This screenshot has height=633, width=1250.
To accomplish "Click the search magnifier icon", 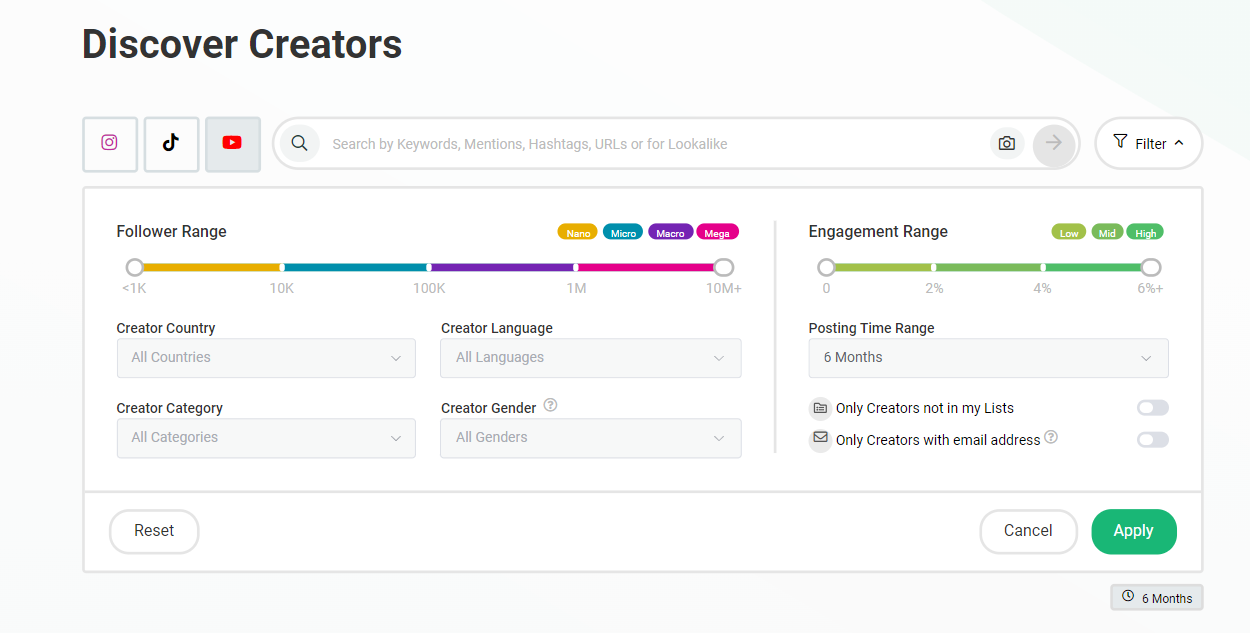I will pos(299,143).
